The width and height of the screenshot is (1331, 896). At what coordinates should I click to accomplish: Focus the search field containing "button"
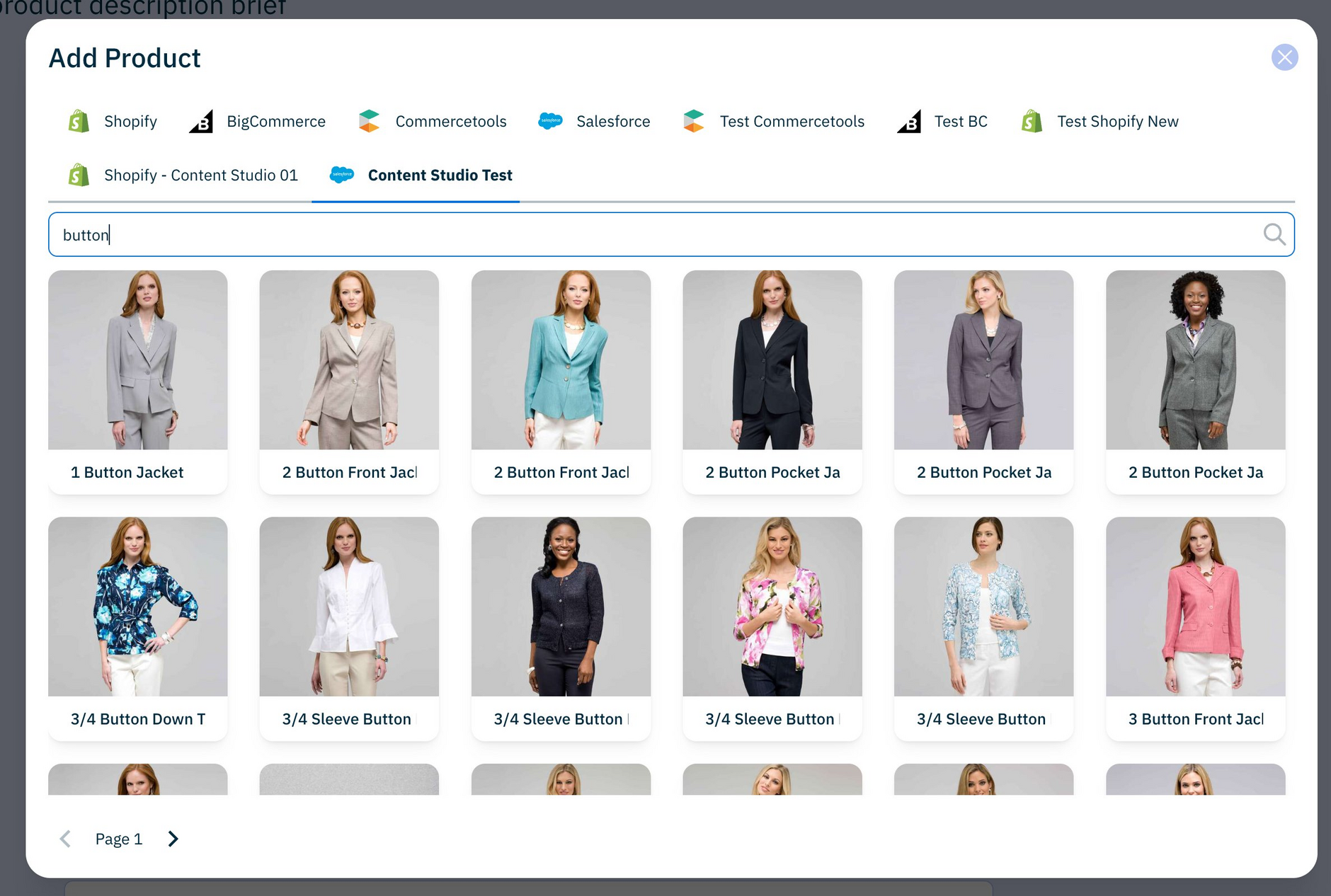(x=671, y=234)
